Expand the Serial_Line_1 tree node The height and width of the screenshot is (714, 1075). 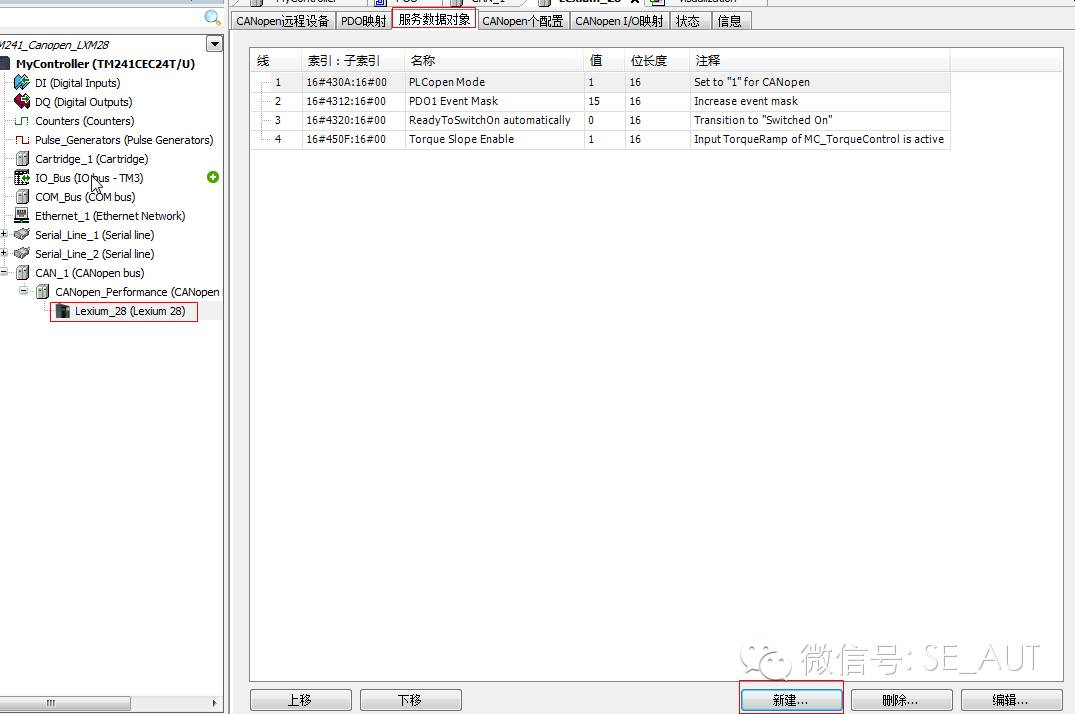tap(4, 234)
